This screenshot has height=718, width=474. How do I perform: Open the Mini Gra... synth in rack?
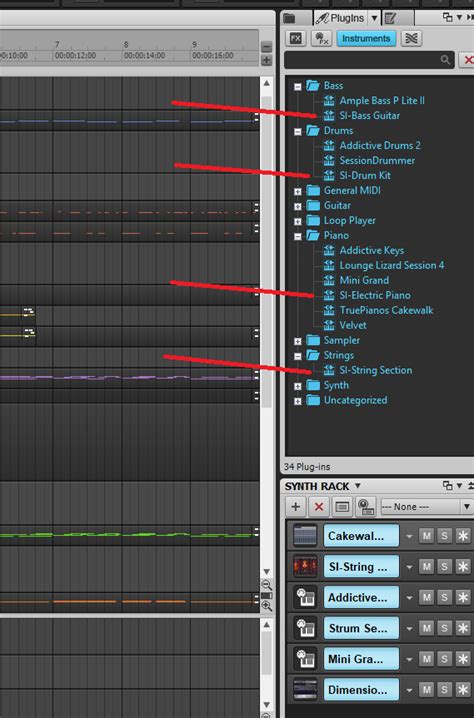tap(361, 659)
